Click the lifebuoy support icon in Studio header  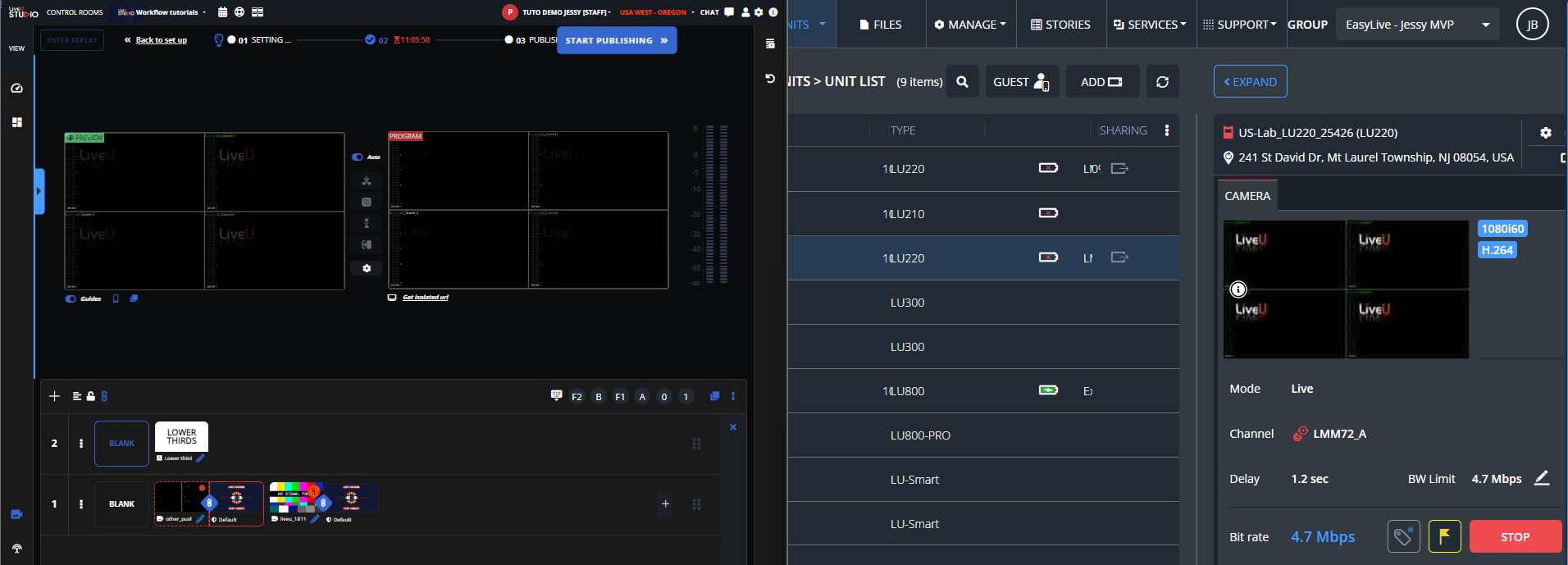click(x=239, y=12)
